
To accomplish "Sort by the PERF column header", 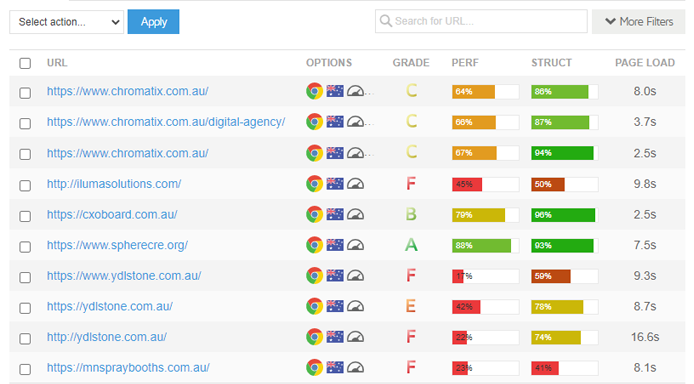I will (x=465, y=63).
